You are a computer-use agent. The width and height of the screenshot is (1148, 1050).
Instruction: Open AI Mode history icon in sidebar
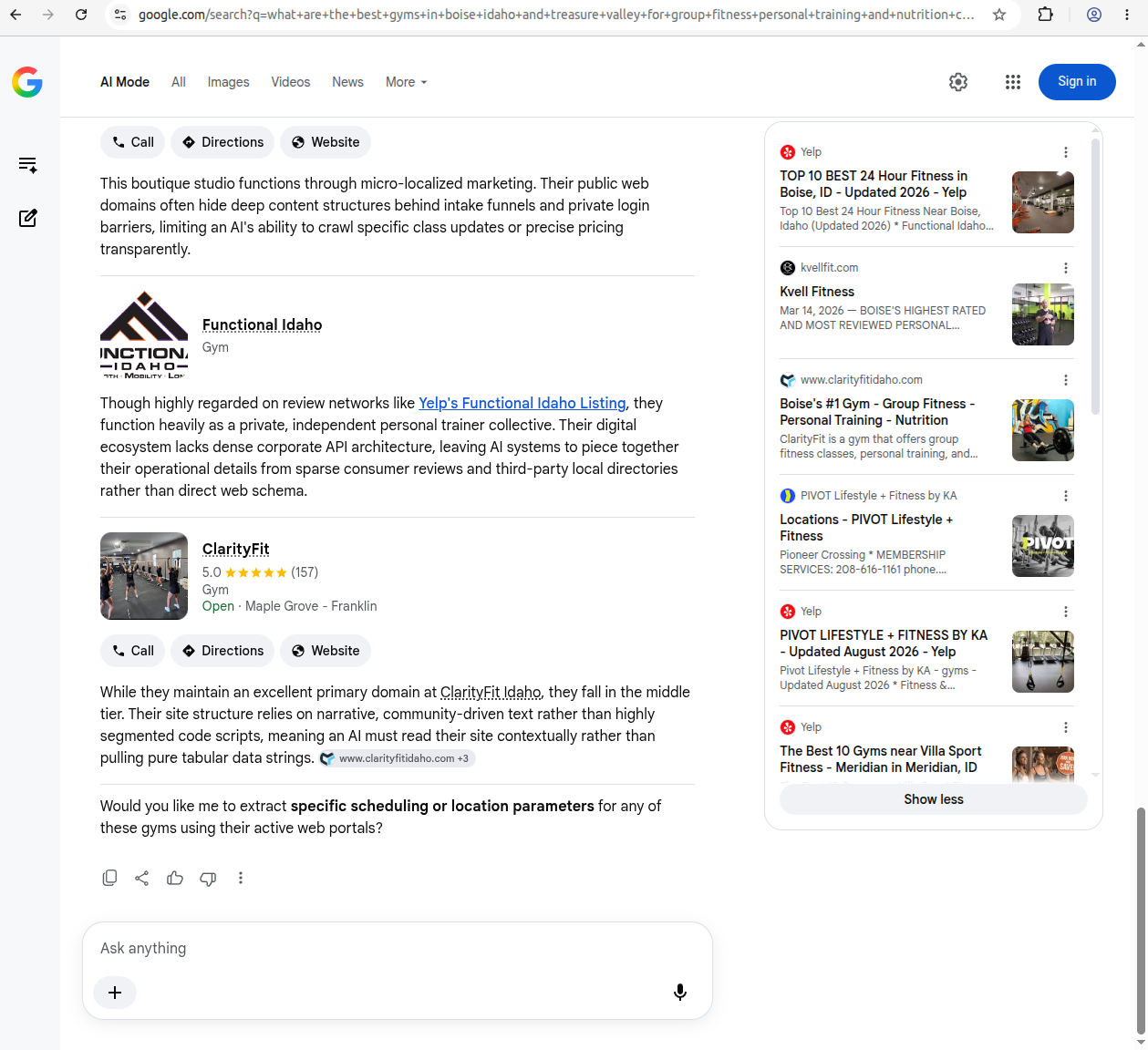[x=27, y=165]
